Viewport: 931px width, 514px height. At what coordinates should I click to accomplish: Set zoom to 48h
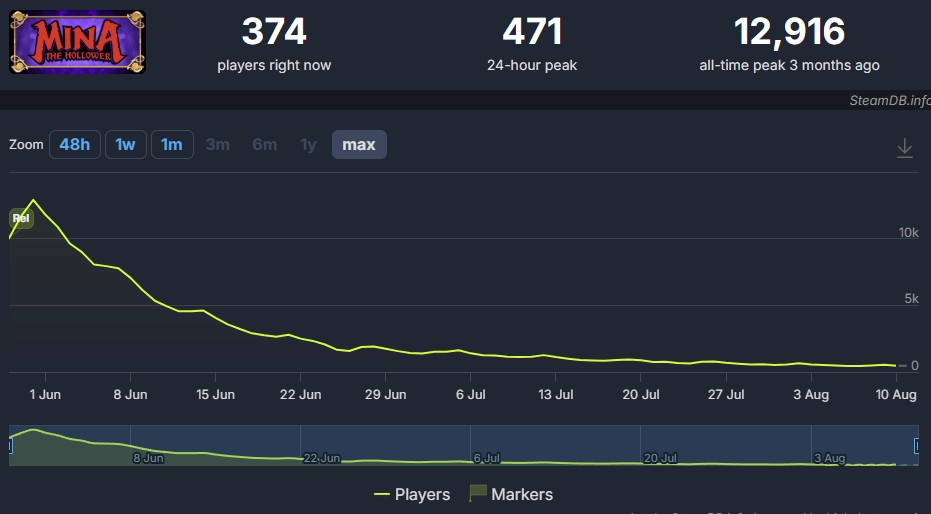click(75, 144)
